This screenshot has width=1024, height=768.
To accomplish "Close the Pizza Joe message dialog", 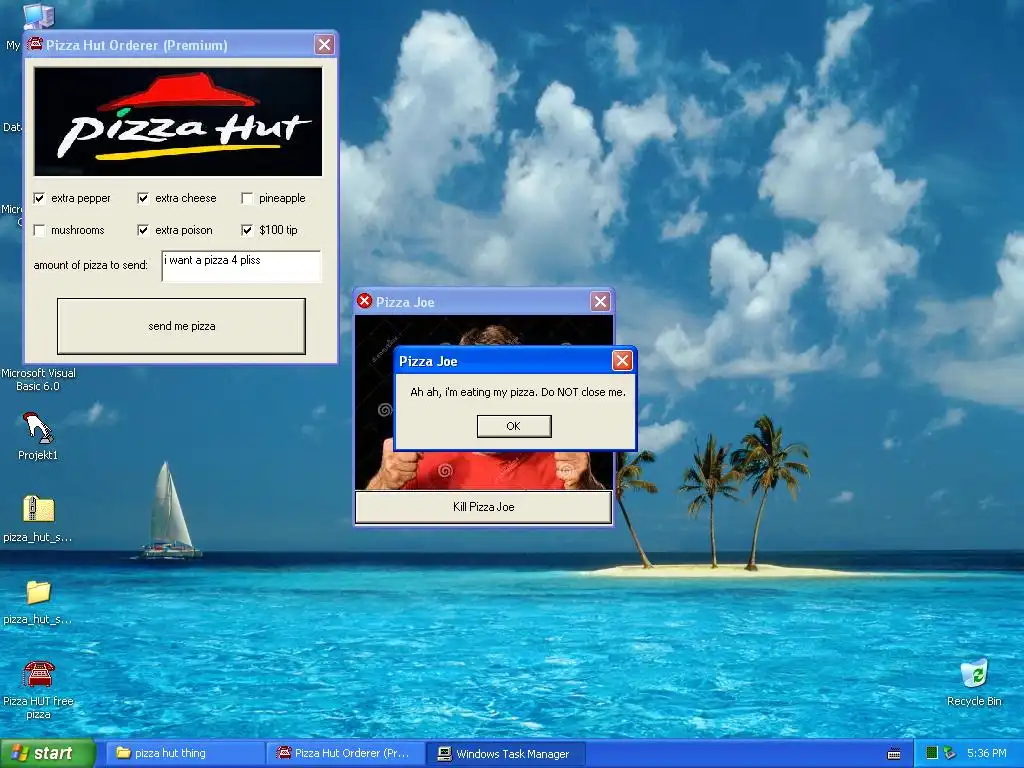I will point(622,360).
